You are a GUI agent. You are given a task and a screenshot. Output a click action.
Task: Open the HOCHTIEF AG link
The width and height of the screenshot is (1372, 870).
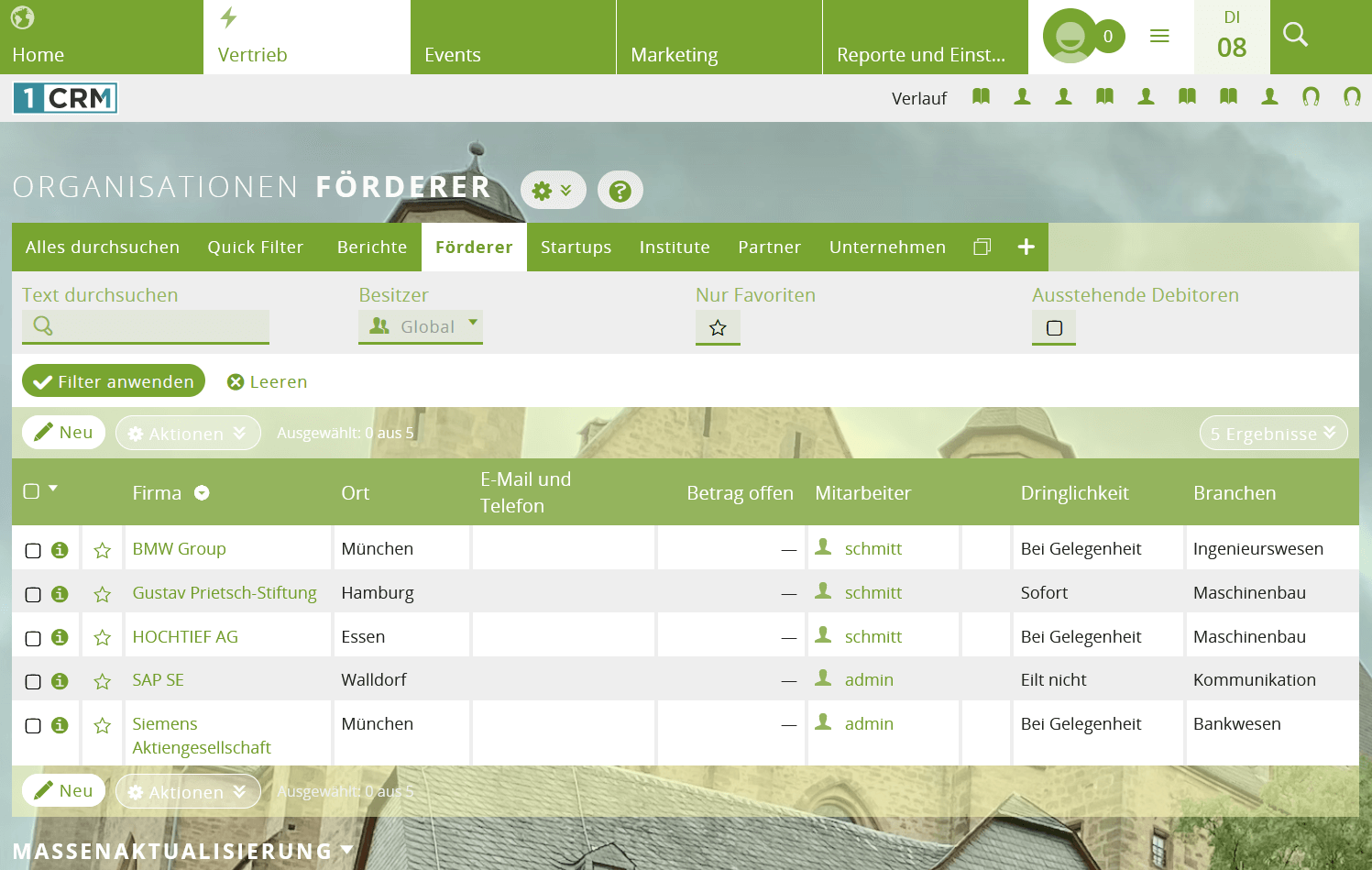185,636
